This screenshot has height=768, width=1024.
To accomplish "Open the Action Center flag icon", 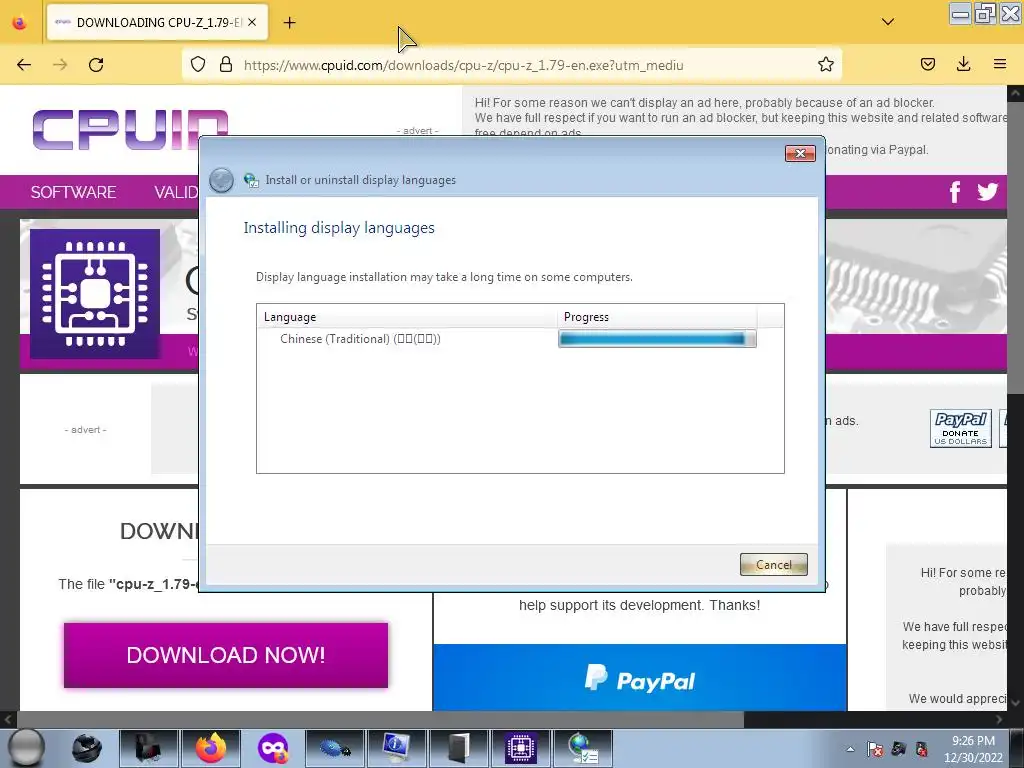I will [875, 749].
